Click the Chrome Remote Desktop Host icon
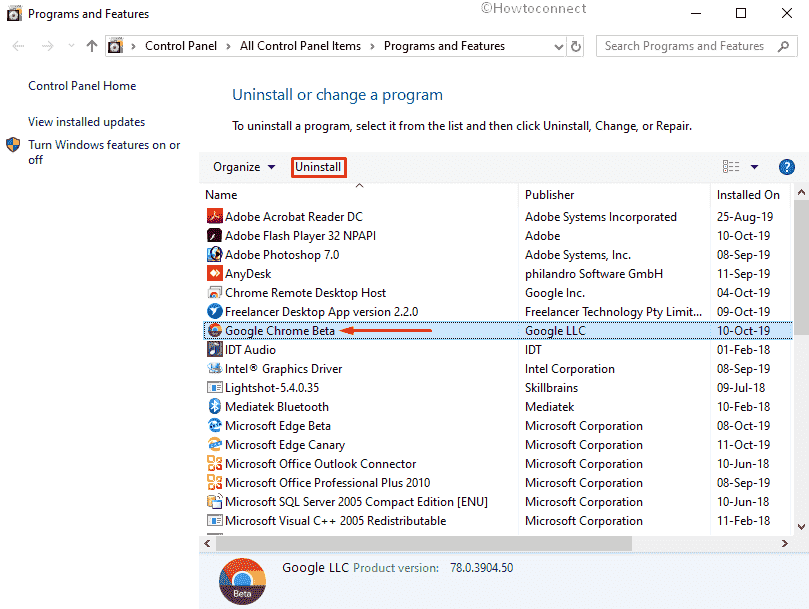Viewport: 809px width, 609px height. pyautogui.click(x=215, y=293)
